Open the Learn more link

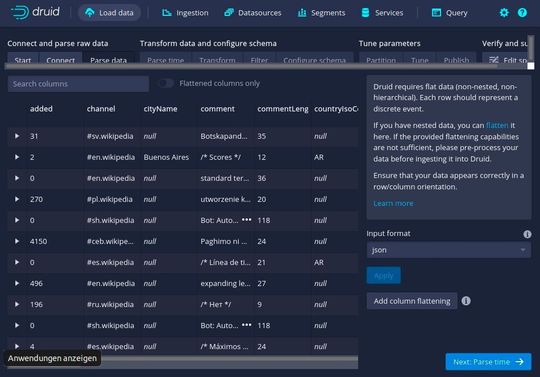[x=393, y=203]
